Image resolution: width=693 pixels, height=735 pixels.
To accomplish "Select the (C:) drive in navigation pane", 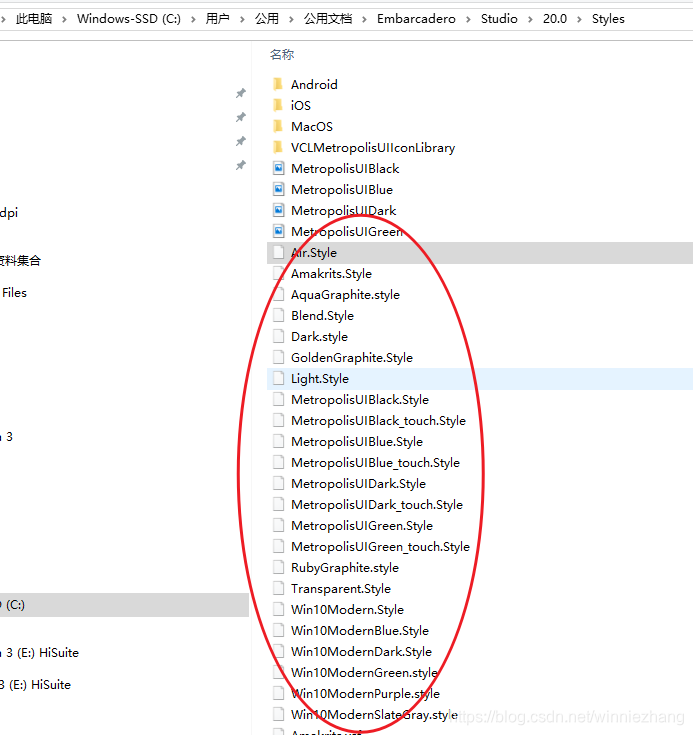I will [124, 605].
